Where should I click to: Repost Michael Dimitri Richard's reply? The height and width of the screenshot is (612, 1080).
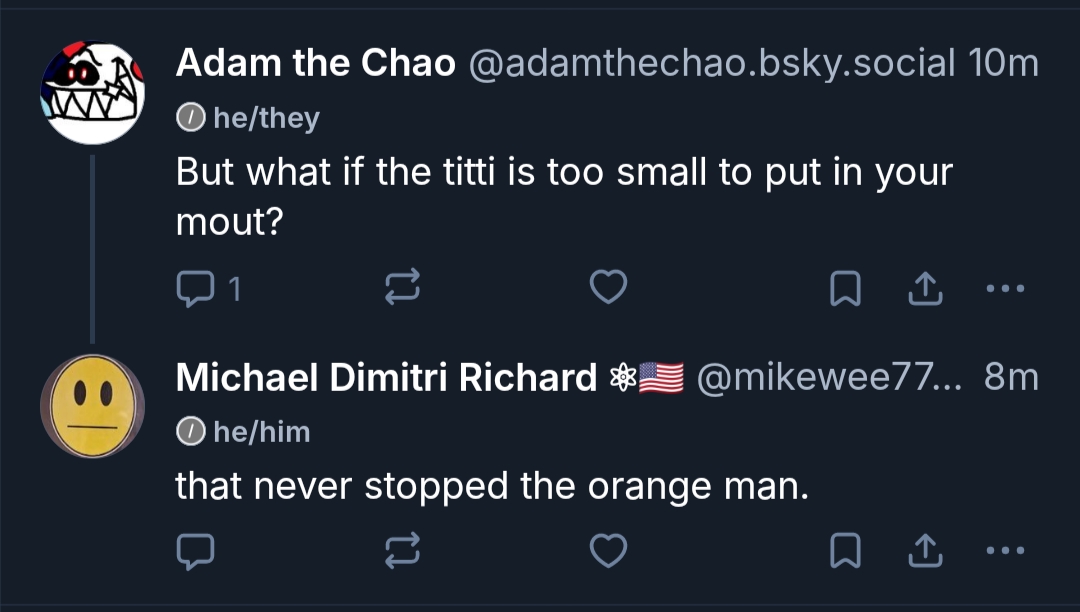point(402,550)
